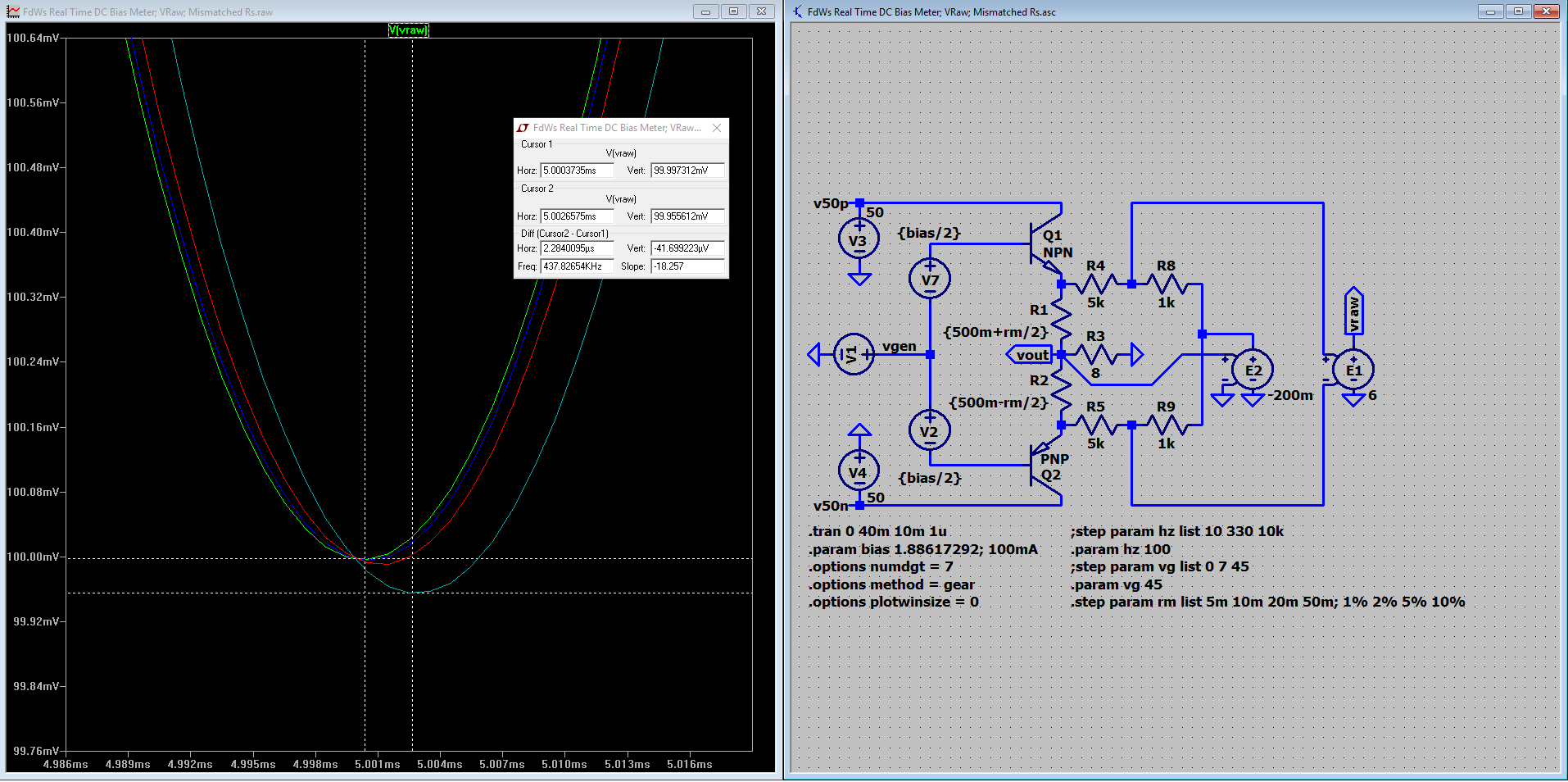Select resistor R3 symbol
1568x782 pixels.
coord(1096,355)
